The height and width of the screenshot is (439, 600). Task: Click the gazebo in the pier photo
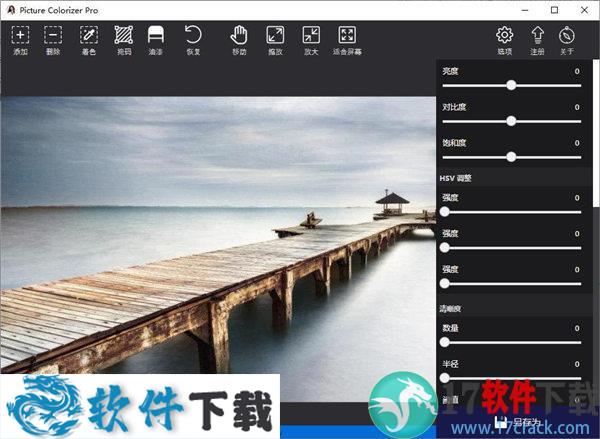(392, 203)
